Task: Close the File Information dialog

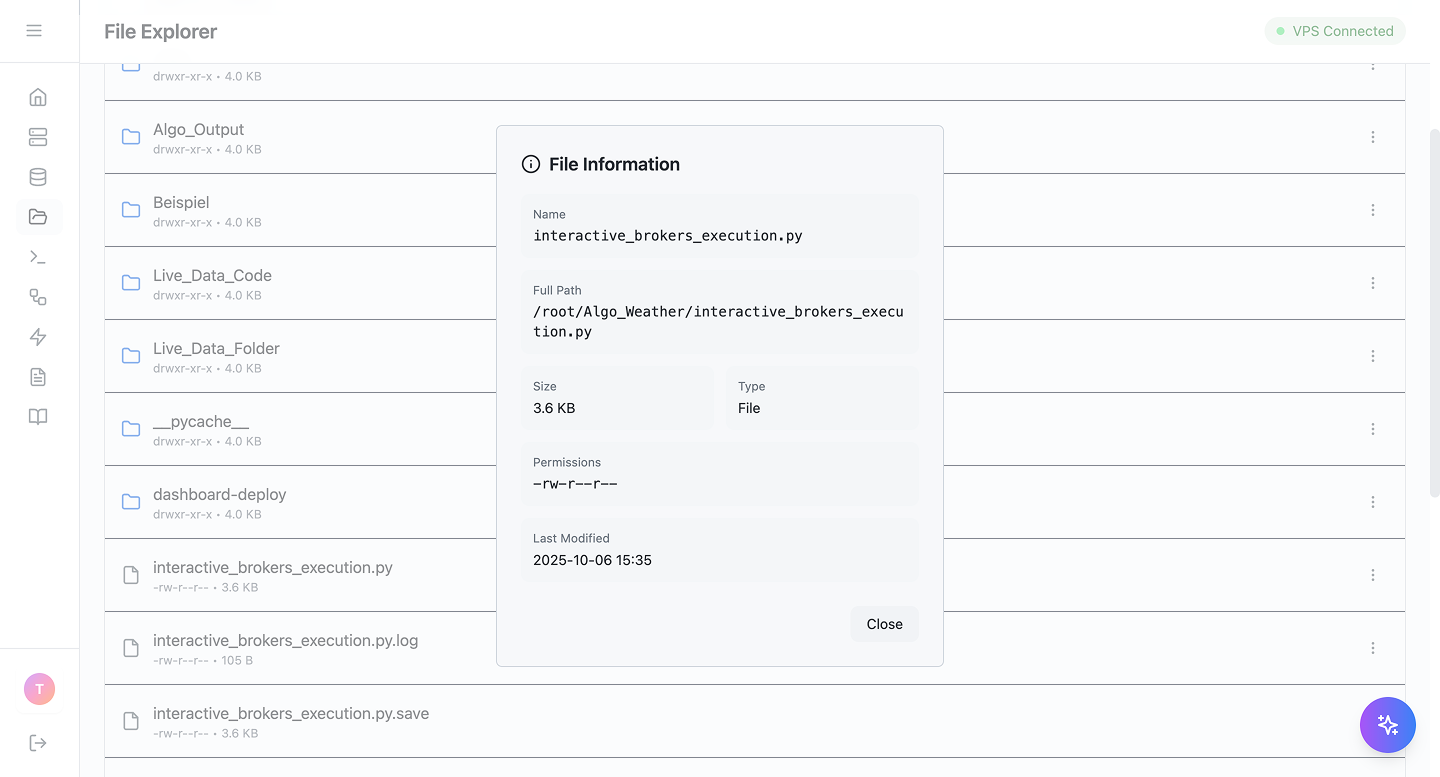Action: 884,624
